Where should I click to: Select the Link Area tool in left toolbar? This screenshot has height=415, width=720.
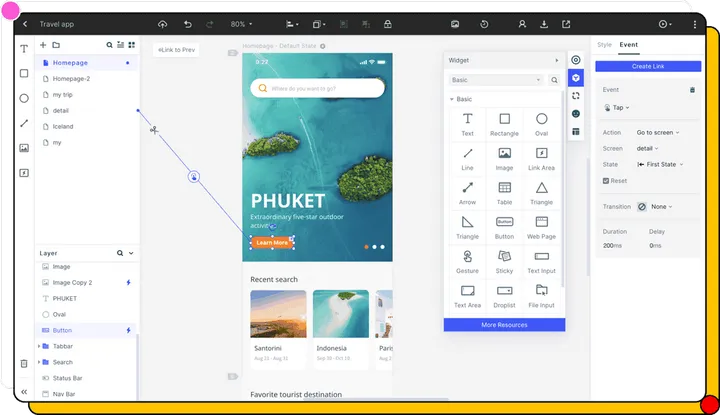click(24, 173)
